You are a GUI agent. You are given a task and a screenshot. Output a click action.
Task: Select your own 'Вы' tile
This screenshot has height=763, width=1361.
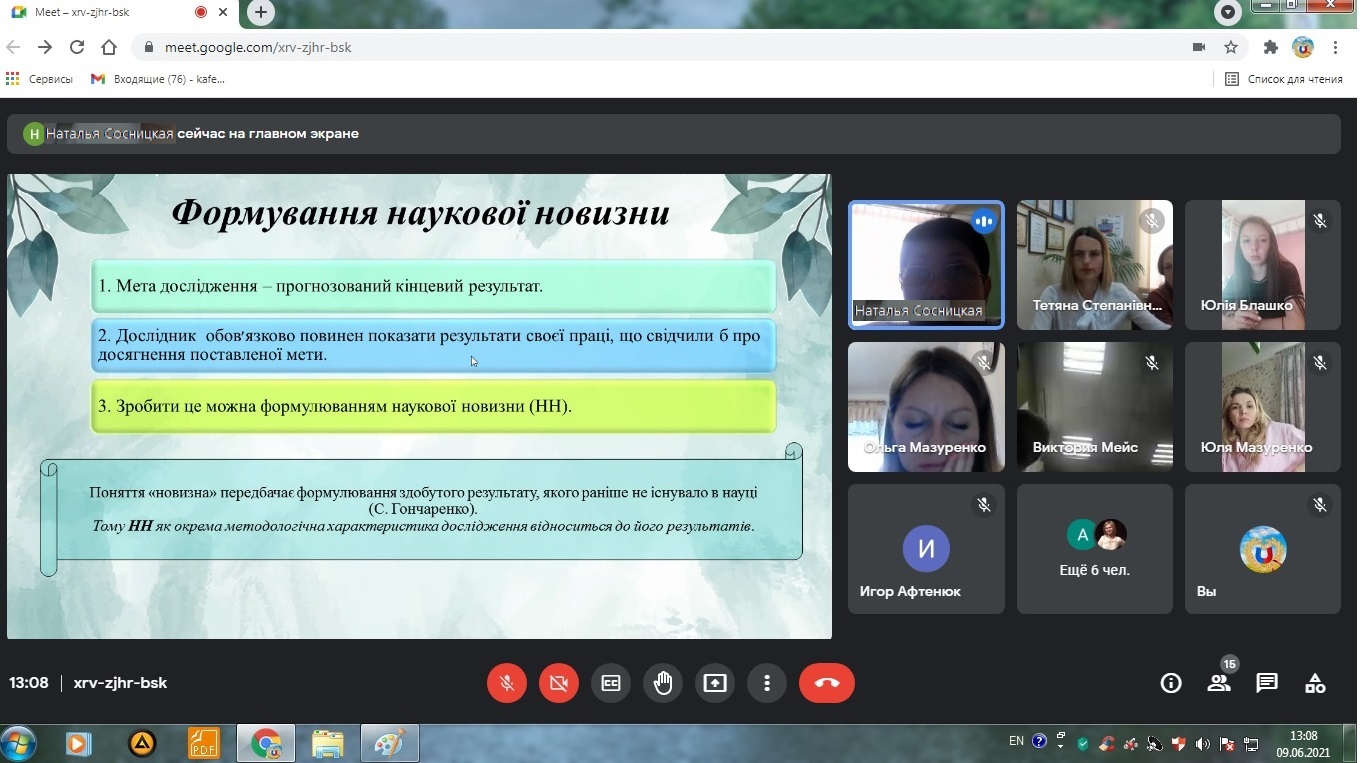click(1263, 549)
